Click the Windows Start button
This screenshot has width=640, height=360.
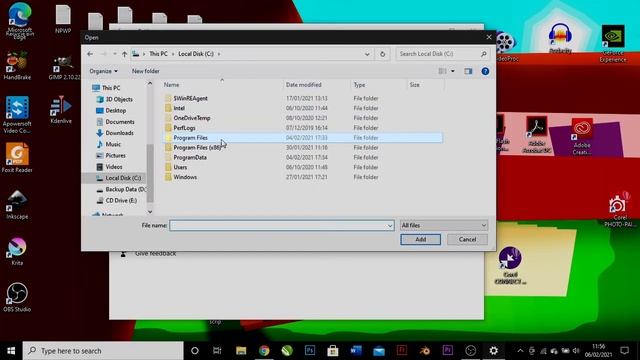click(x=11, y=351)
